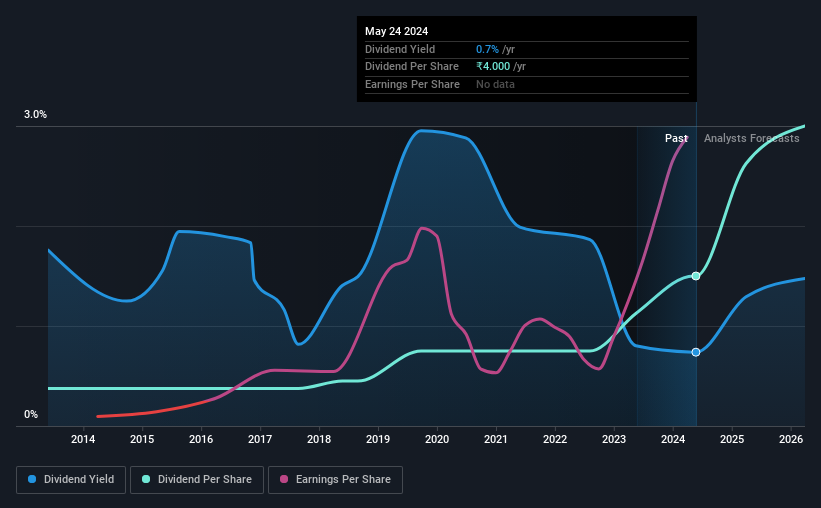Click the 0% y-axis label

point(31,414)
